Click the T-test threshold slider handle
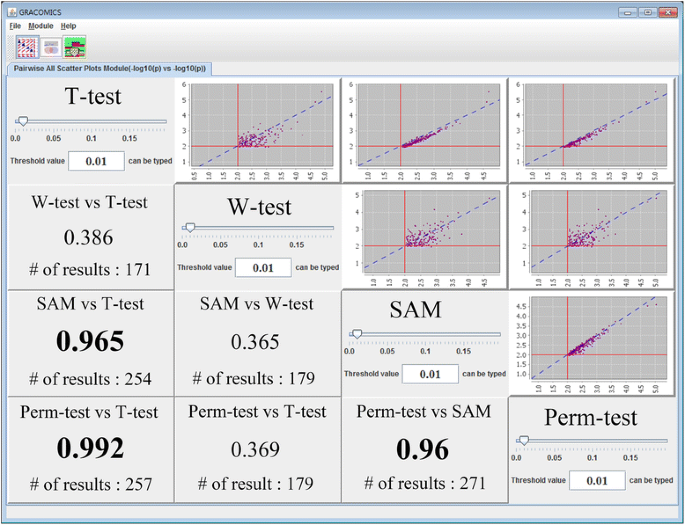Viewport: 685px width, 525px height. tap(22, 121)
